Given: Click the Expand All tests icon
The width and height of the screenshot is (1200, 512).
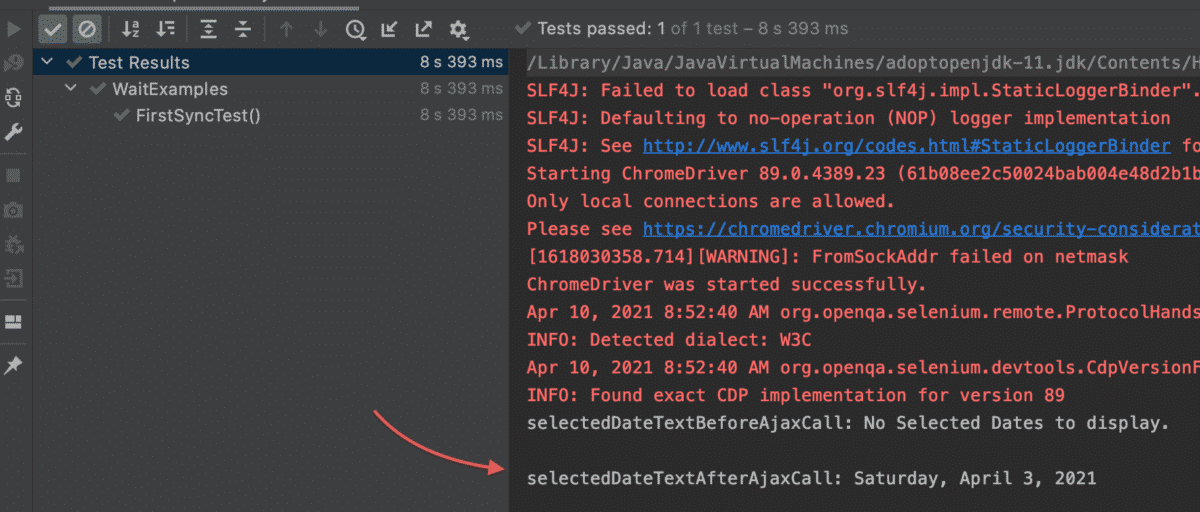Looking at the screenshot, I should pos(208,29).
